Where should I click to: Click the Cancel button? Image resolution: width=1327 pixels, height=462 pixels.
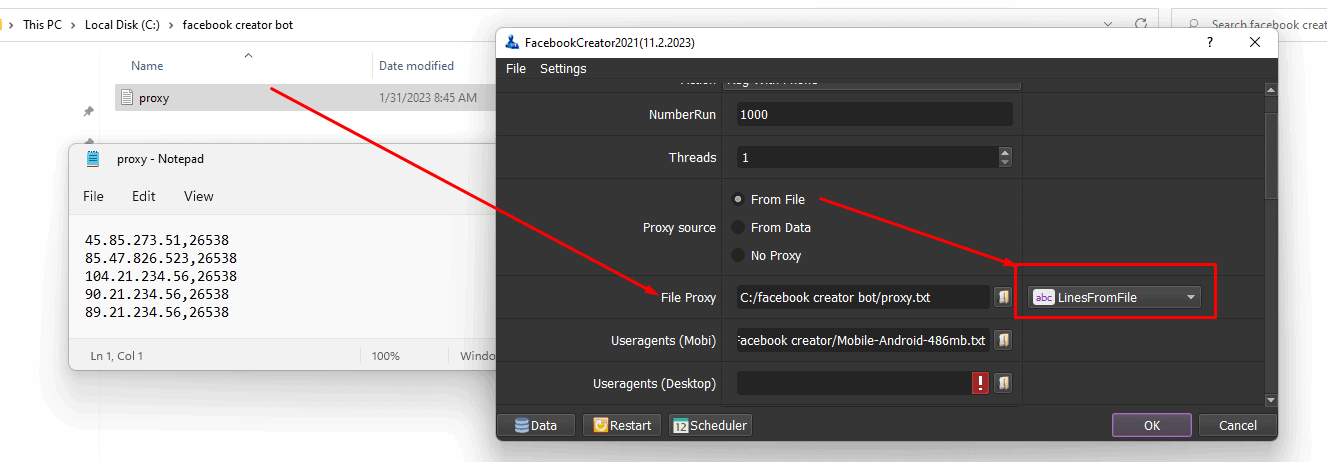[1238, 425]
